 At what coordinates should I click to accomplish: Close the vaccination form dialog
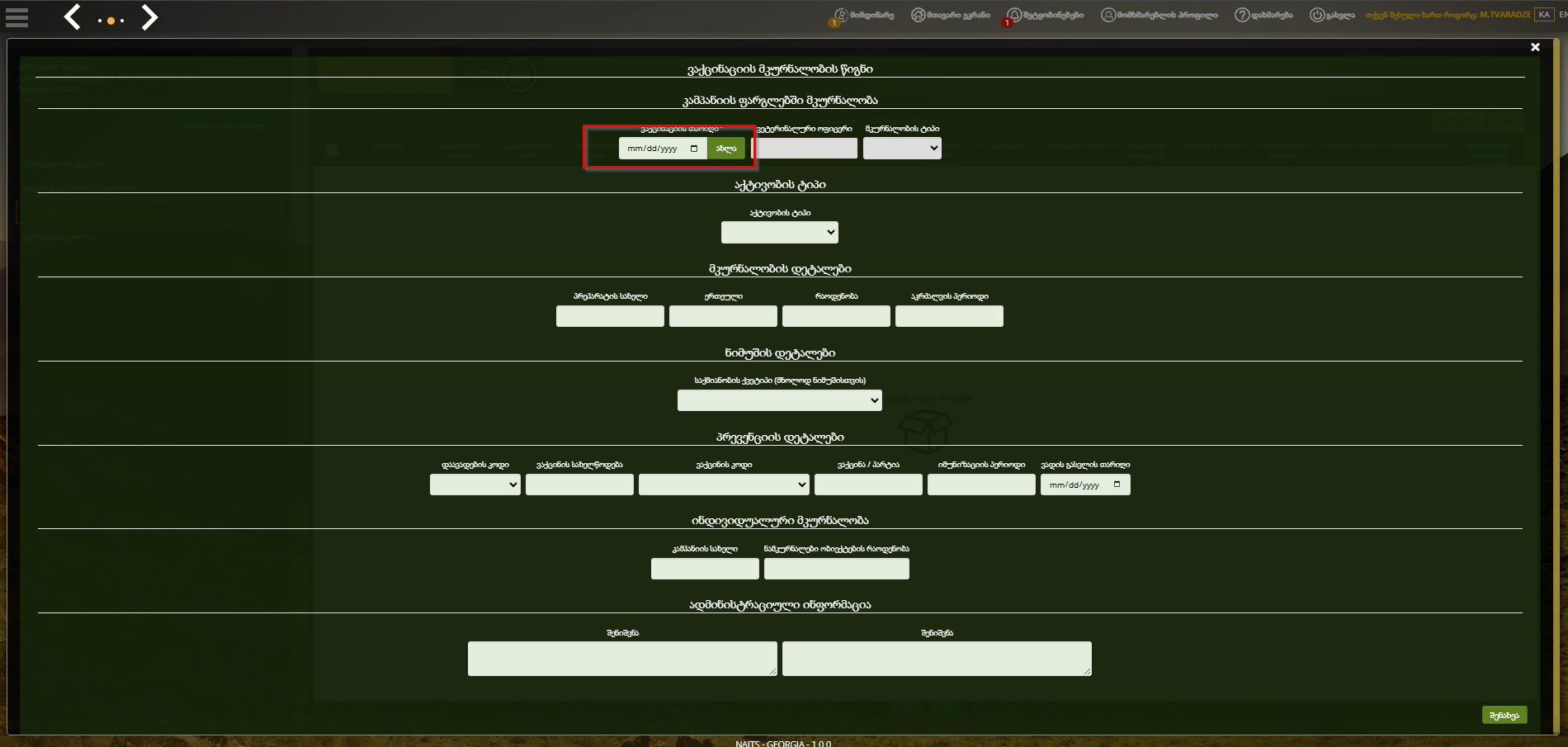[1535, 47]
